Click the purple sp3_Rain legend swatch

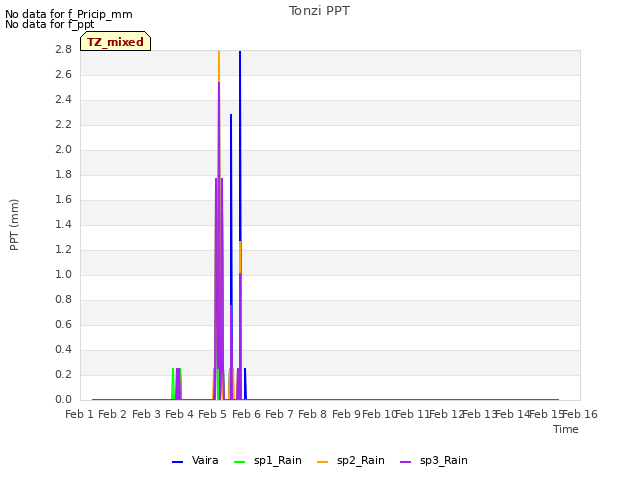(406, 462)
